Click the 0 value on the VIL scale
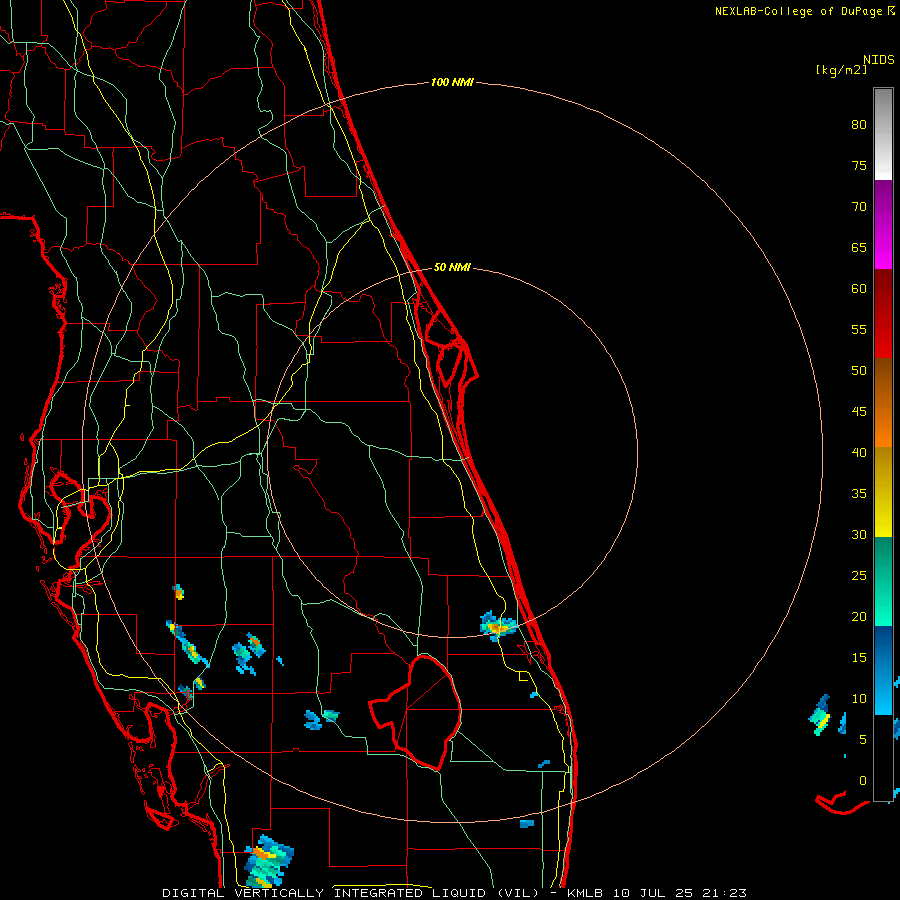Viewport: 900px width, 900px height. tap(863, 781)
